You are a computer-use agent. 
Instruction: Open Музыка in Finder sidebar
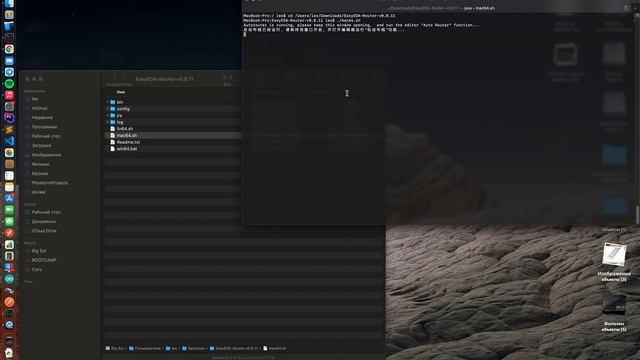pos(40,173)
